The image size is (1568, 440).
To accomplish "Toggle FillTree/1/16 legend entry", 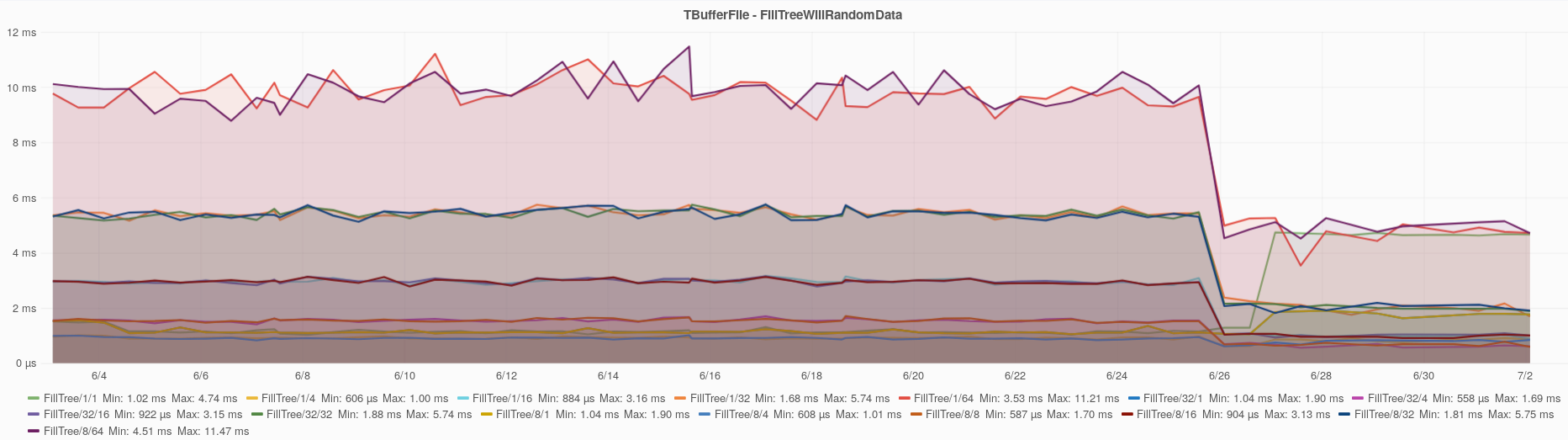I will click(x=502, y=398).
